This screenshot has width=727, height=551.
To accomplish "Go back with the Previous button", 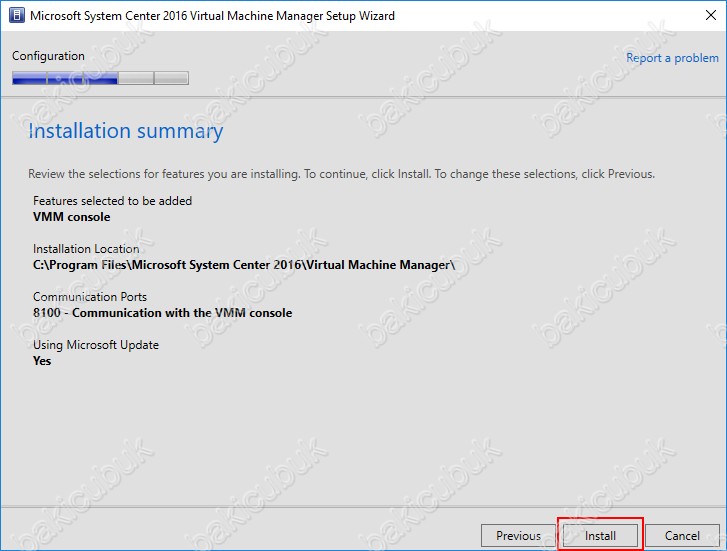I will (518, 536).
